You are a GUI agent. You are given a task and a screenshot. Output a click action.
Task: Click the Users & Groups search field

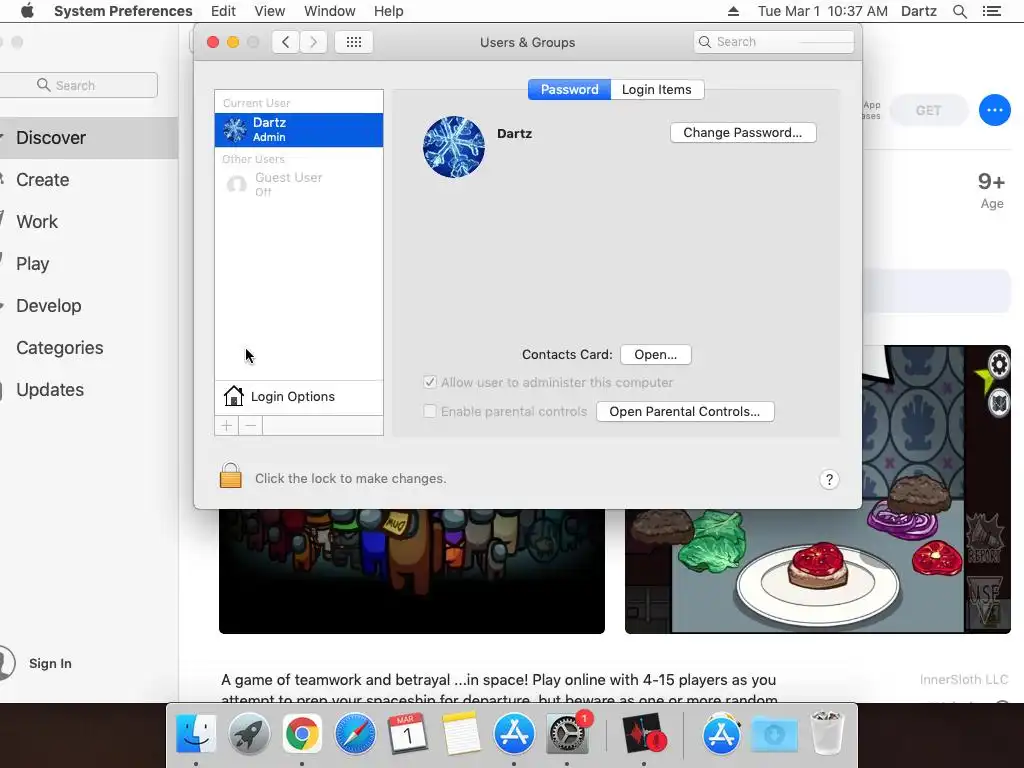pyautogui.click(x=774, y=42)
